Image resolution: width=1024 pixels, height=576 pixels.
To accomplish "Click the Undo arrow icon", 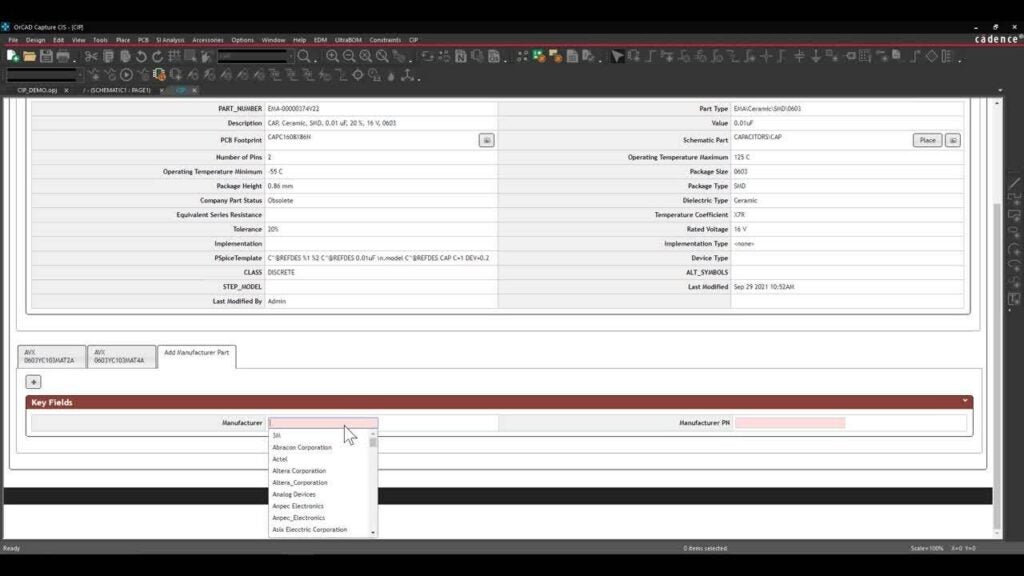I will point(141,57).
